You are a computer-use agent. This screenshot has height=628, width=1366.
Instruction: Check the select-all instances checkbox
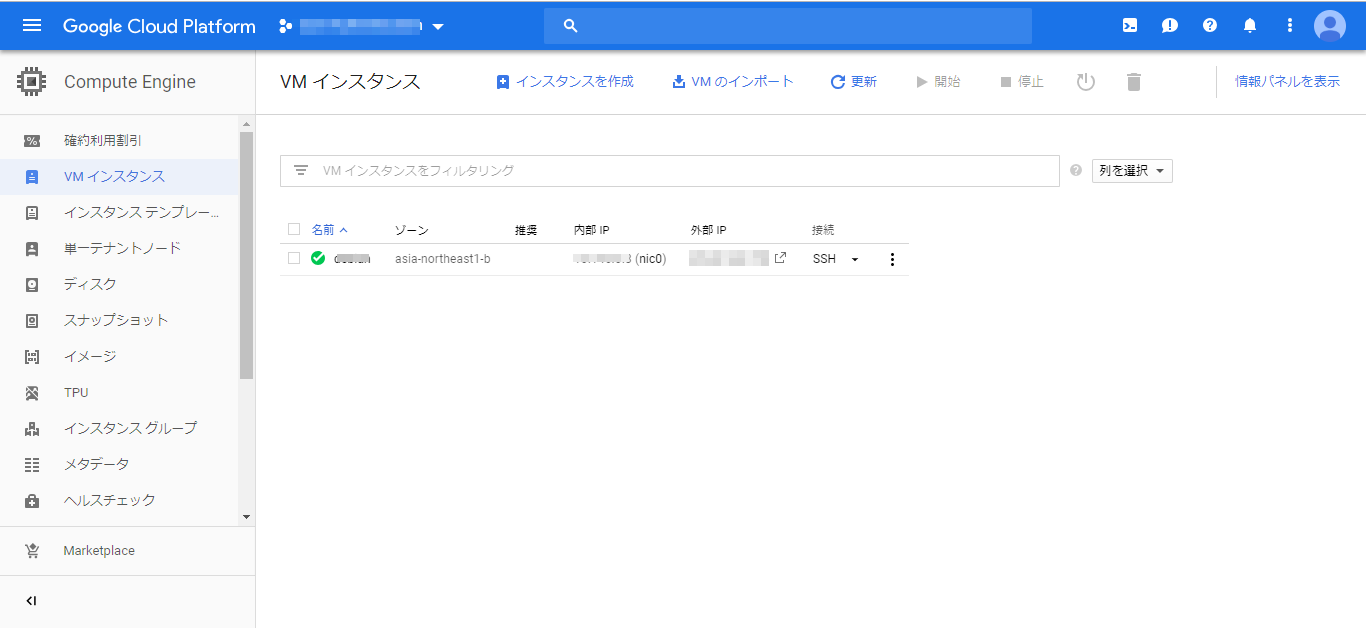(294, 229)
